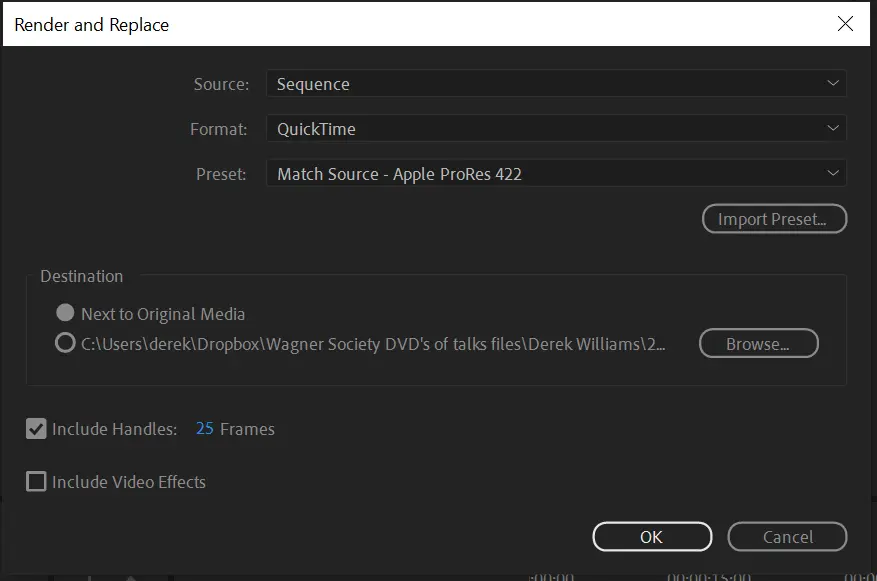Enable the Include Video Effects checkbox
Image resolution: width=877 pixels, height=581 pixels.
tap(36, 482)
